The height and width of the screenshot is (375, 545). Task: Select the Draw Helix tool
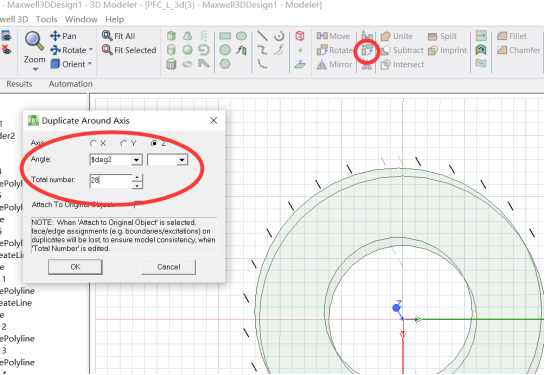[x=204, y=36]
